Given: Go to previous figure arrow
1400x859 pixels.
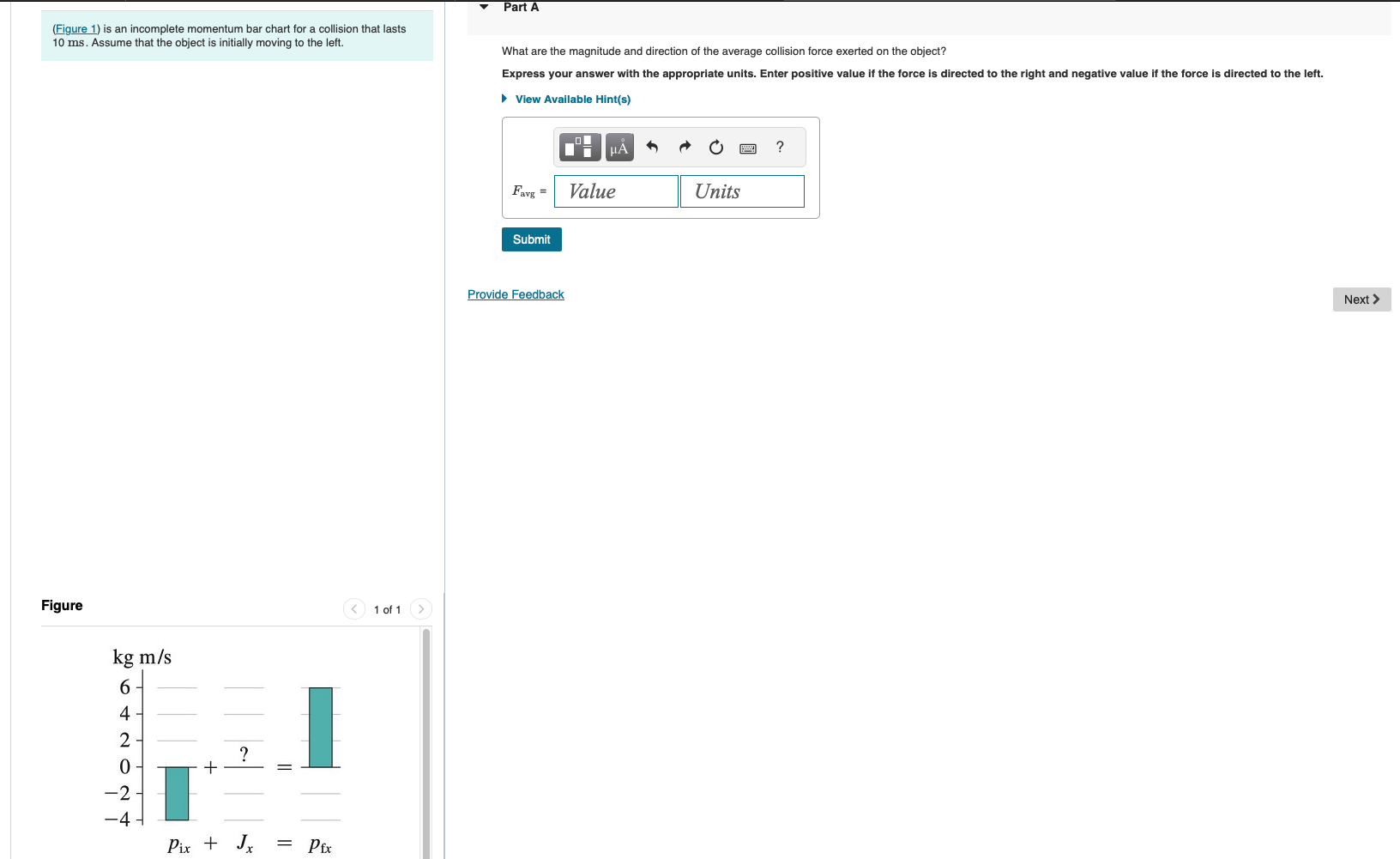Looking at the screenshot, I should pyautogui.click(x=354, y=609).
